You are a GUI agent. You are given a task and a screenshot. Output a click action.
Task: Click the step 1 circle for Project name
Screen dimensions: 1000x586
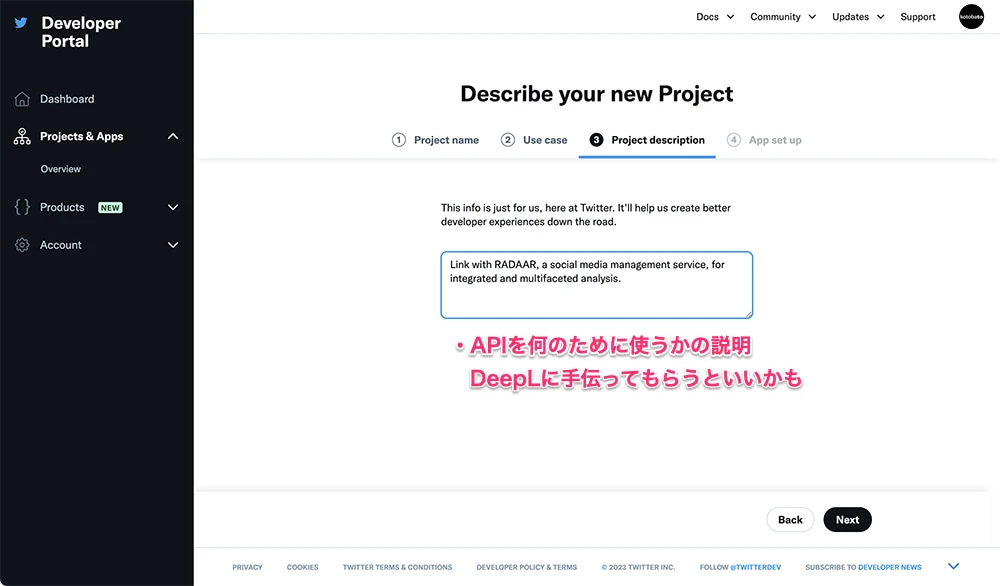click(399, 140)
